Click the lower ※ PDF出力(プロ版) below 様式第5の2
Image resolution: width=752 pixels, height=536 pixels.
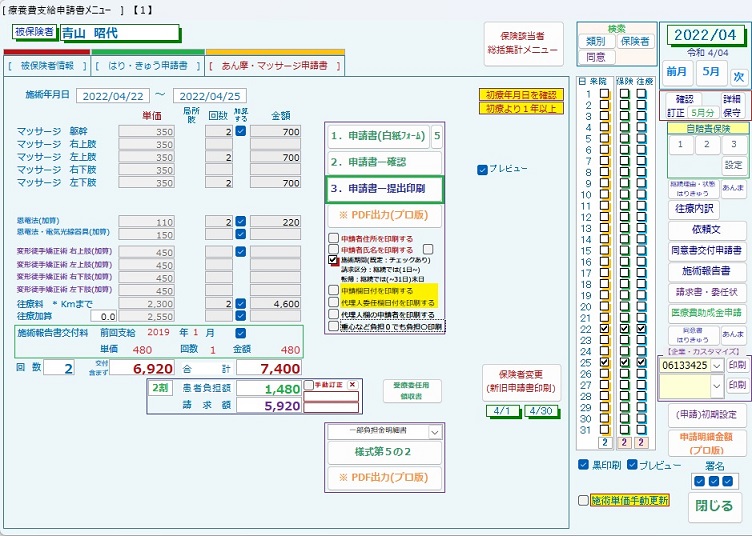384,478
